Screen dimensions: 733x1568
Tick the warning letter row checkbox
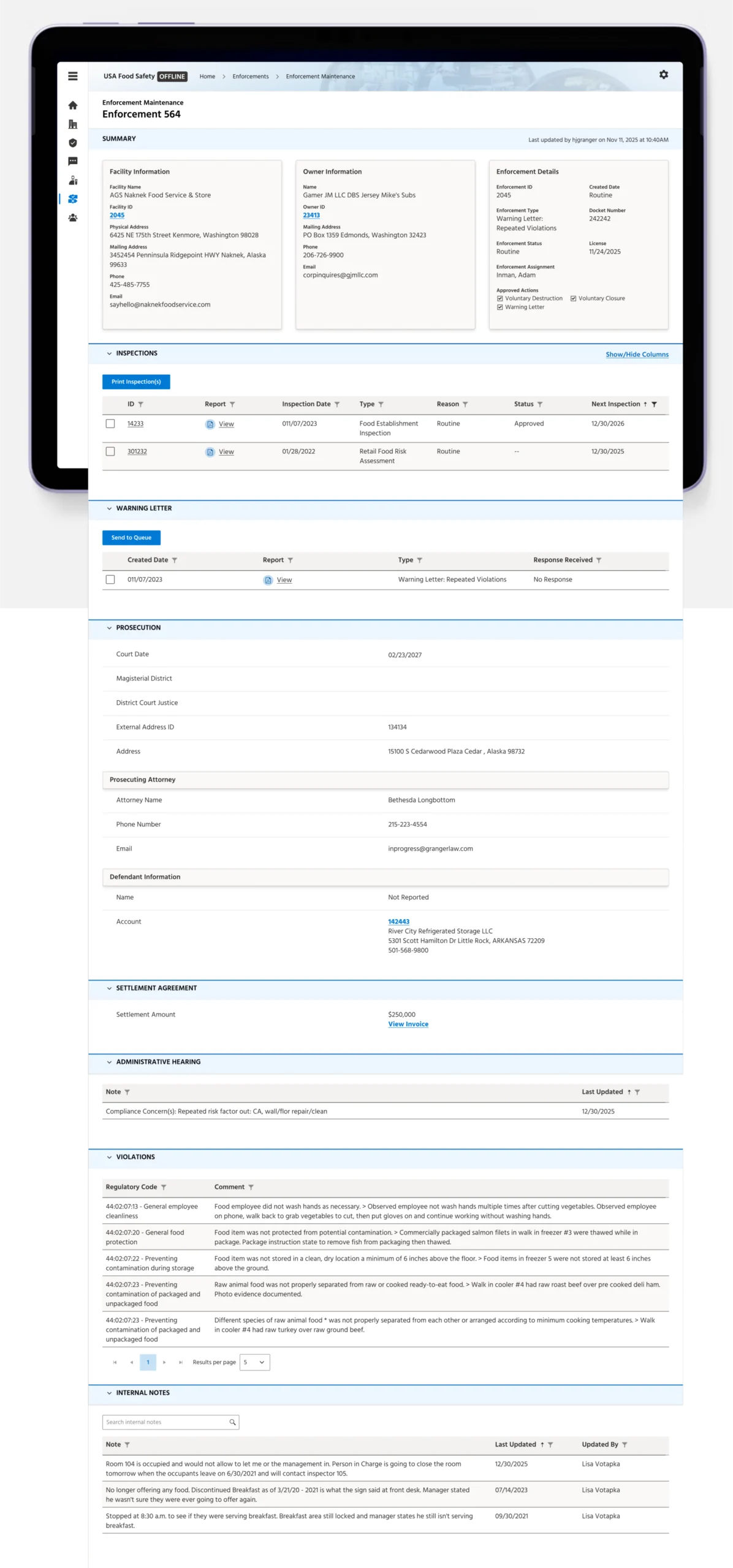pyautogui.click(x=110, y=579)
